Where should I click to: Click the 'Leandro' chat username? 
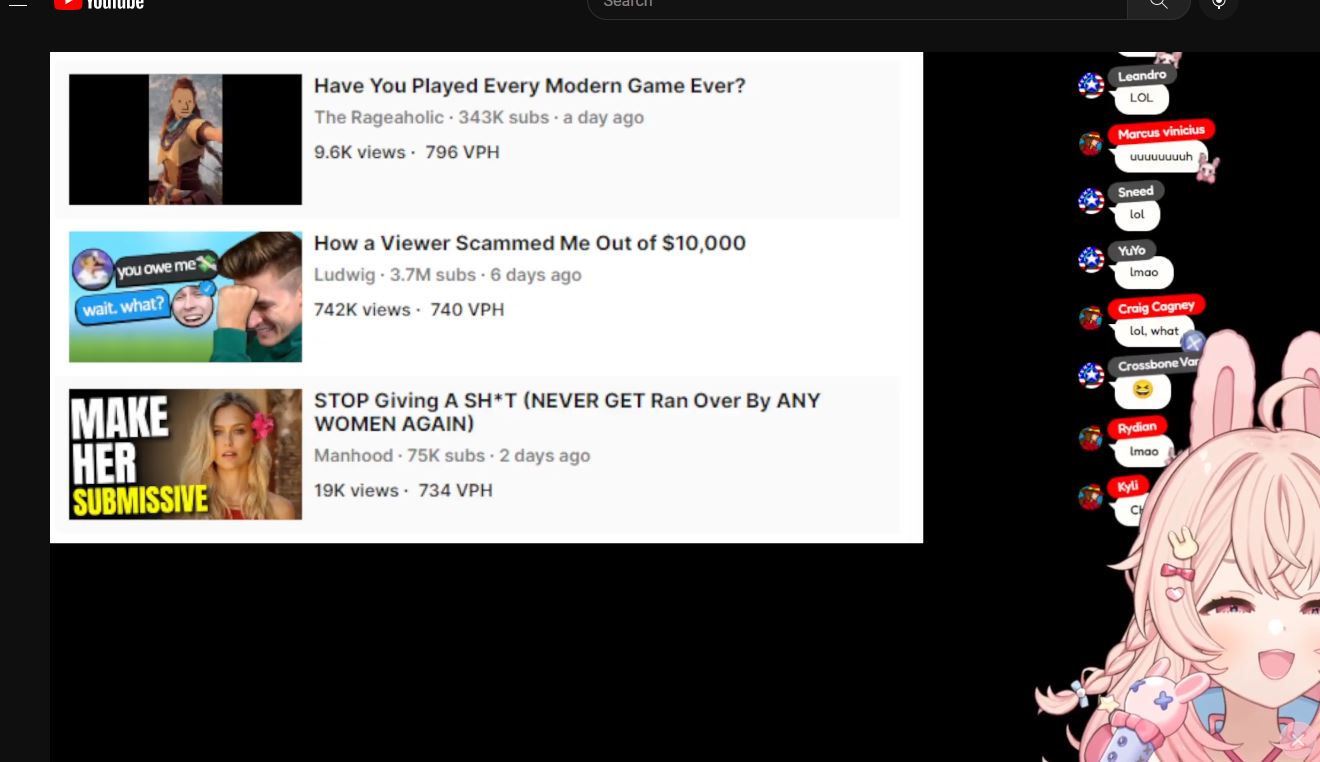point(1142,76)
